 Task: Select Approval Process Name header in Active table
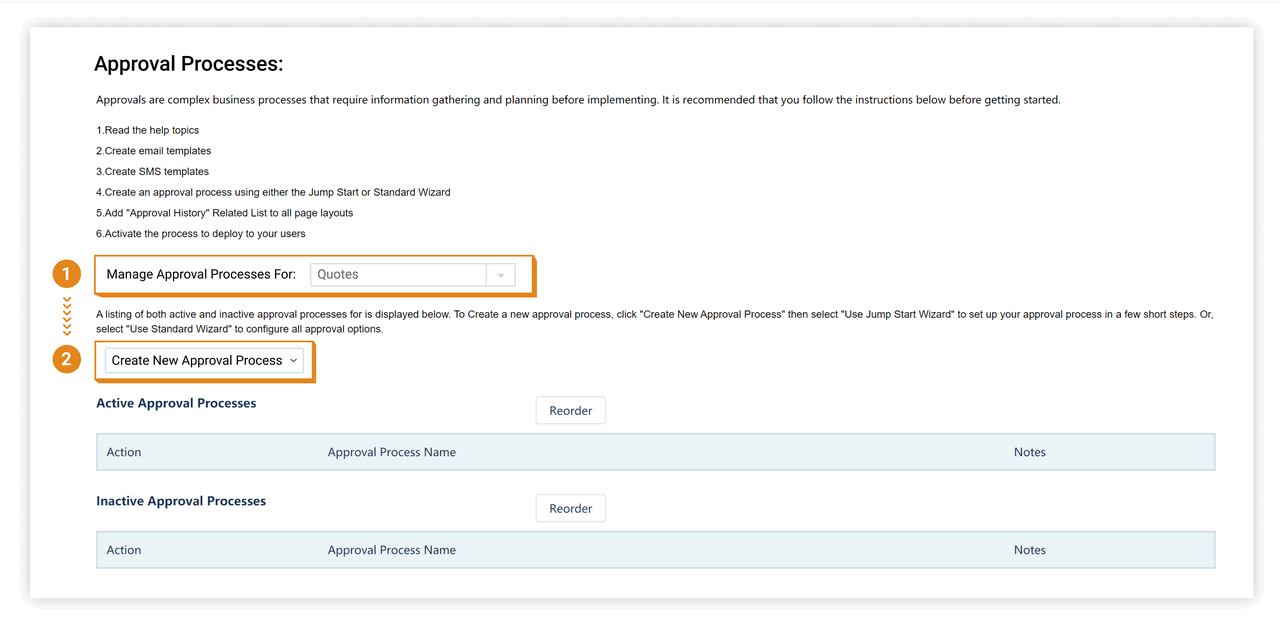[x=391, y=452]
